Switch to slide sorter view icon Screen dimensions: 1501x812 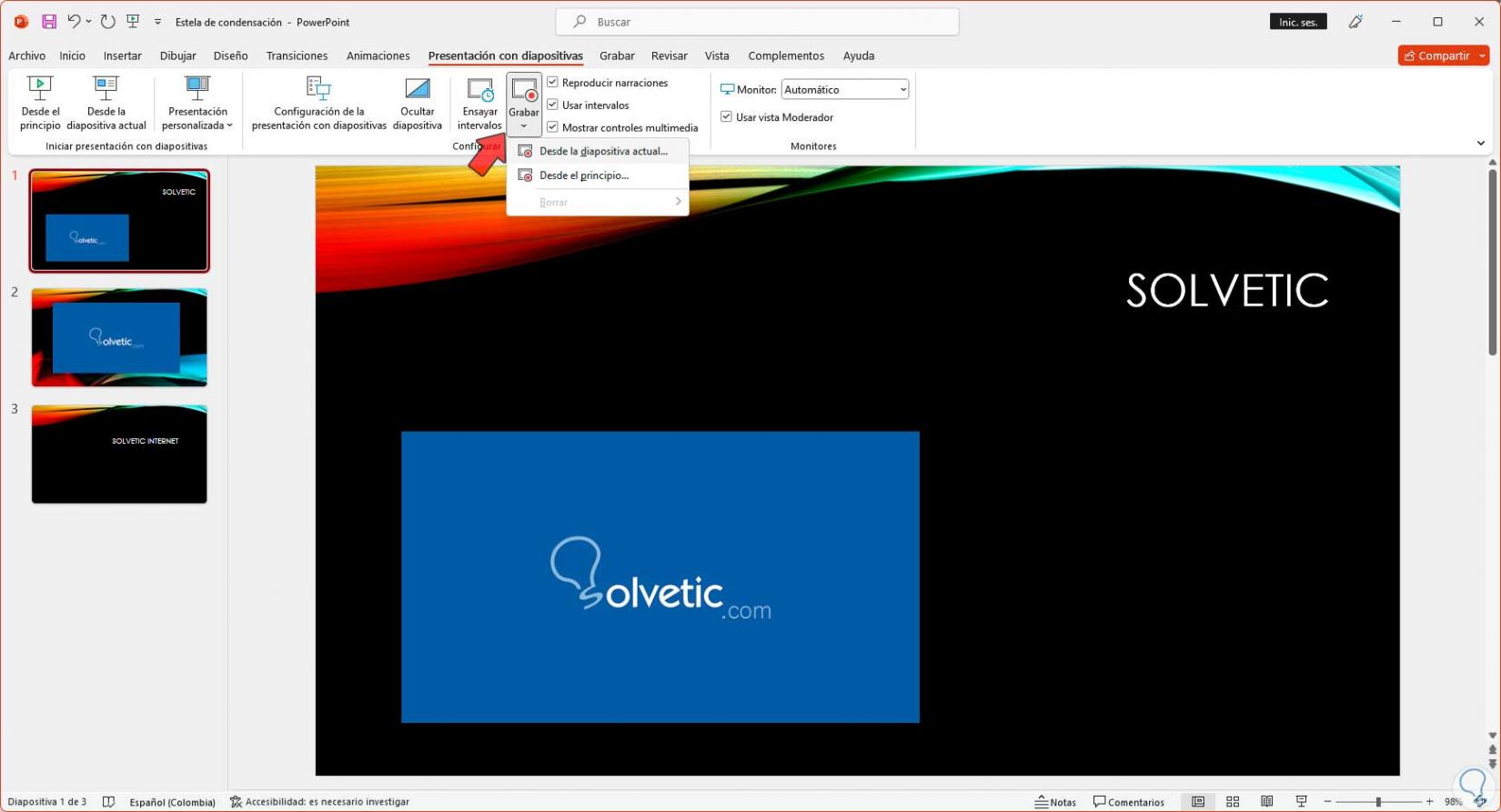[x=1233, y=801]
